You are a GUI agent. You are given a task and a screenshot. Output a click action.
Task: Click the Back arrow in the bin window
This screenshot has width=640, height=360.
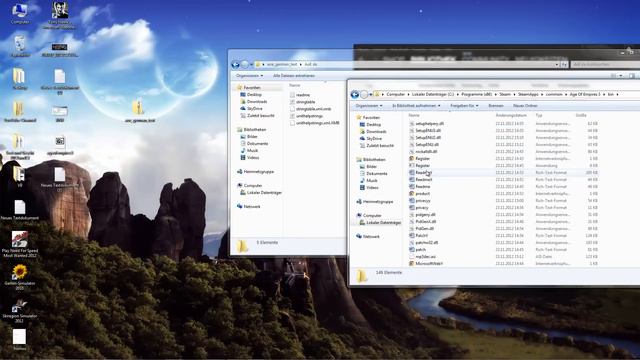click(355, 94)
